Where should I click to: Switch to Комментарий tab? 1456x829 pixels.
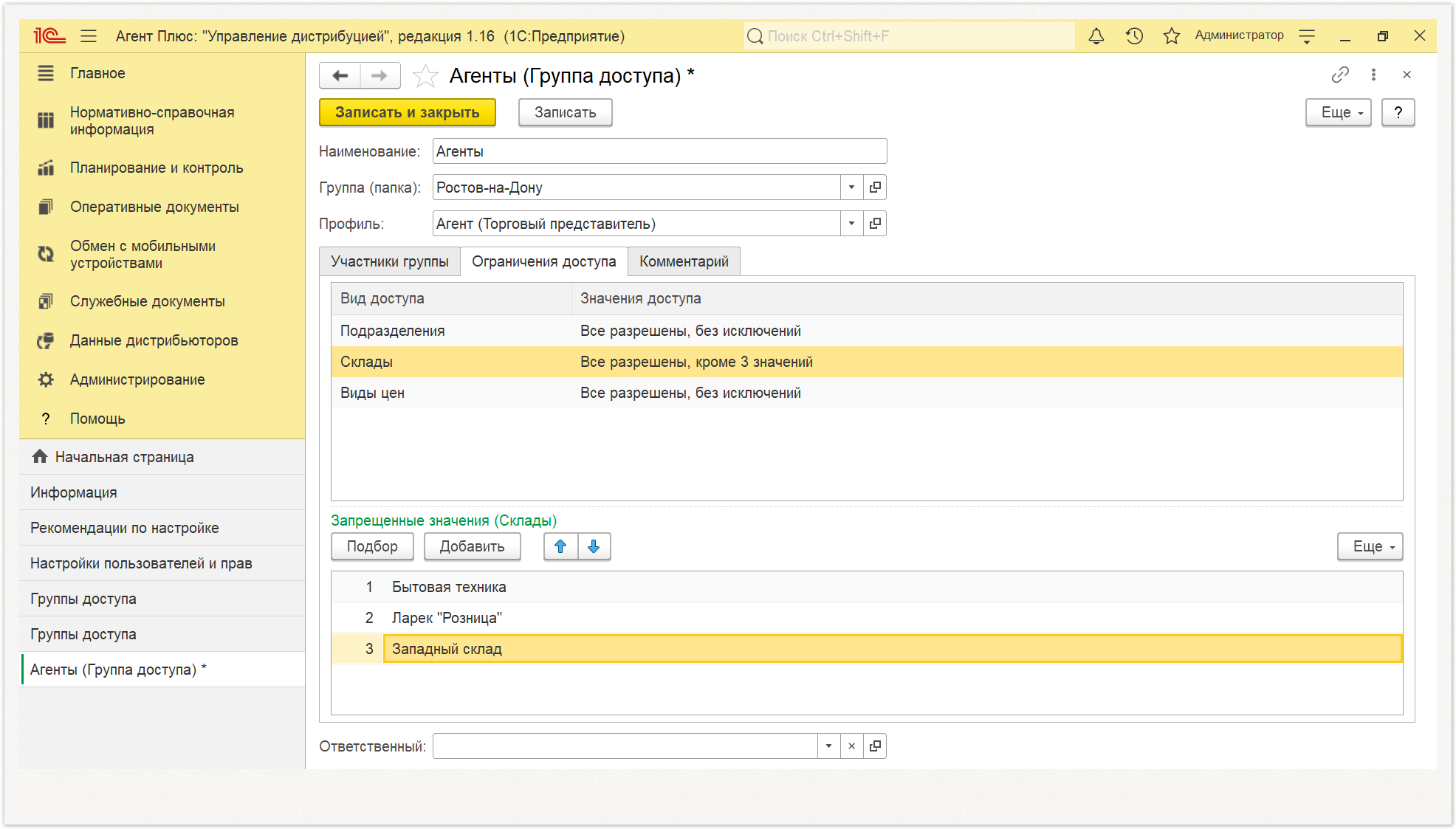pos(684,261)
